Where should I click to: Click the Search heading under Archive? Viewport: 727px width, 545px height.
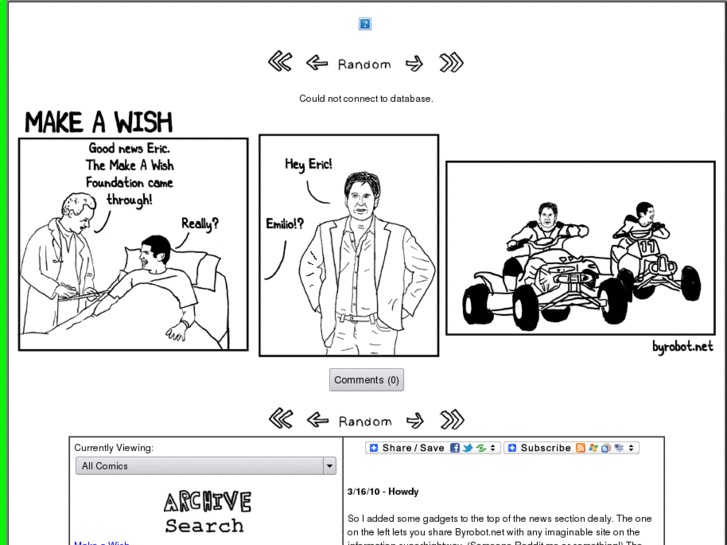coord(204,526)
